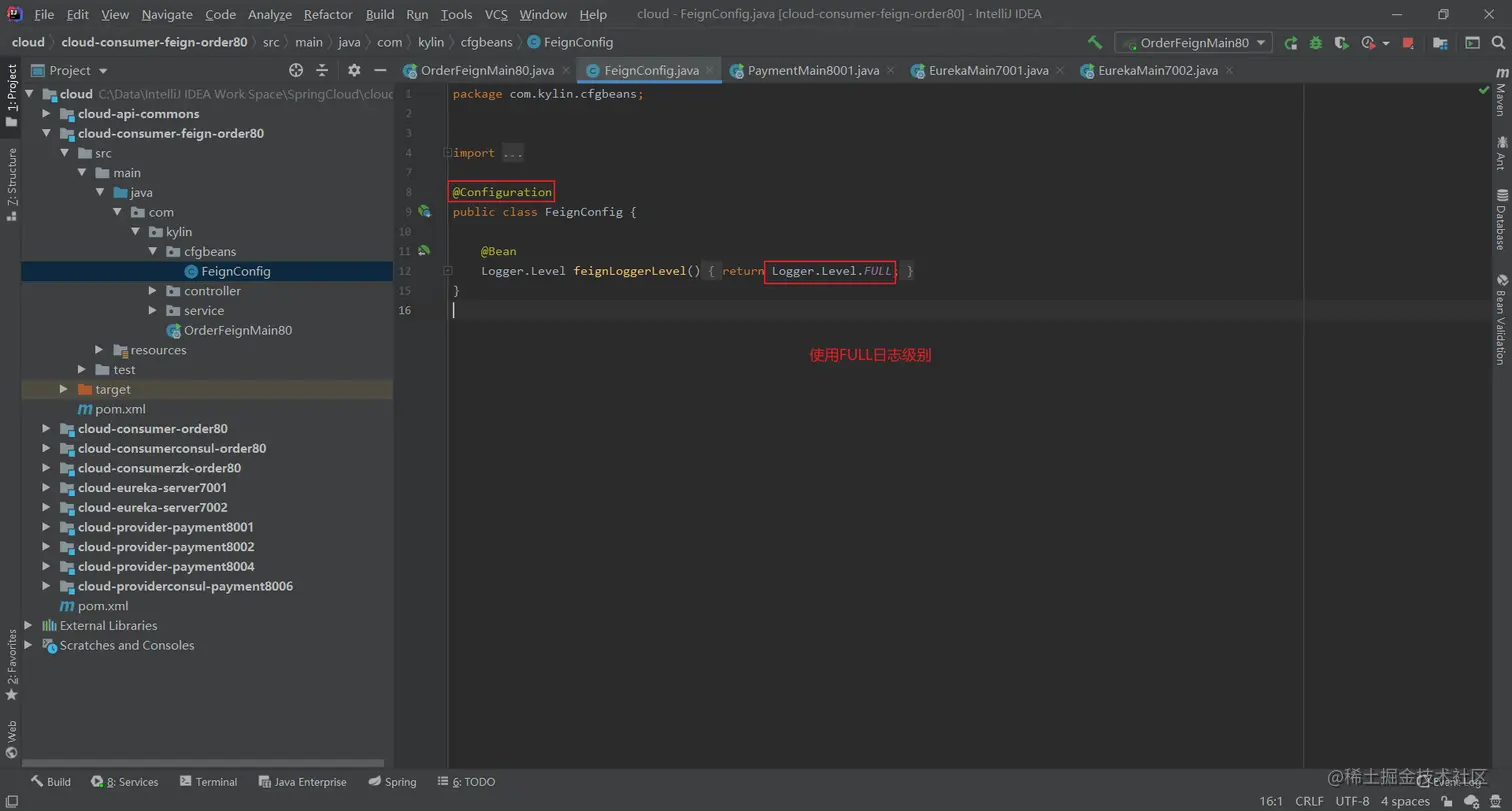Open the TODO tool window
Image resolution: width=1512 pixels, height=811 pixels.
click(466, 782)
